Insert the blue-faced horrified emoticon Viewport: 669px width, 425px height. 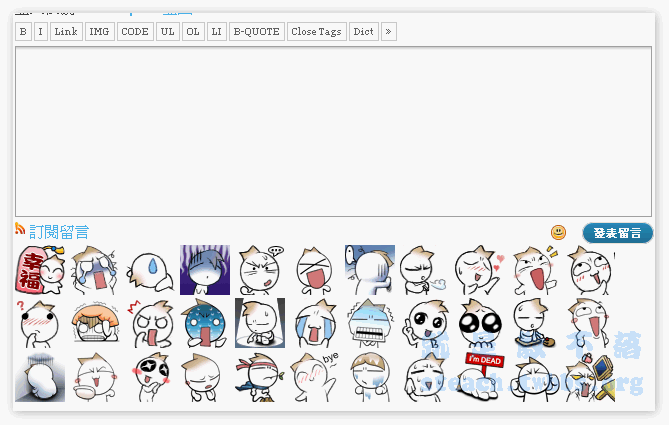click(205, 323)
